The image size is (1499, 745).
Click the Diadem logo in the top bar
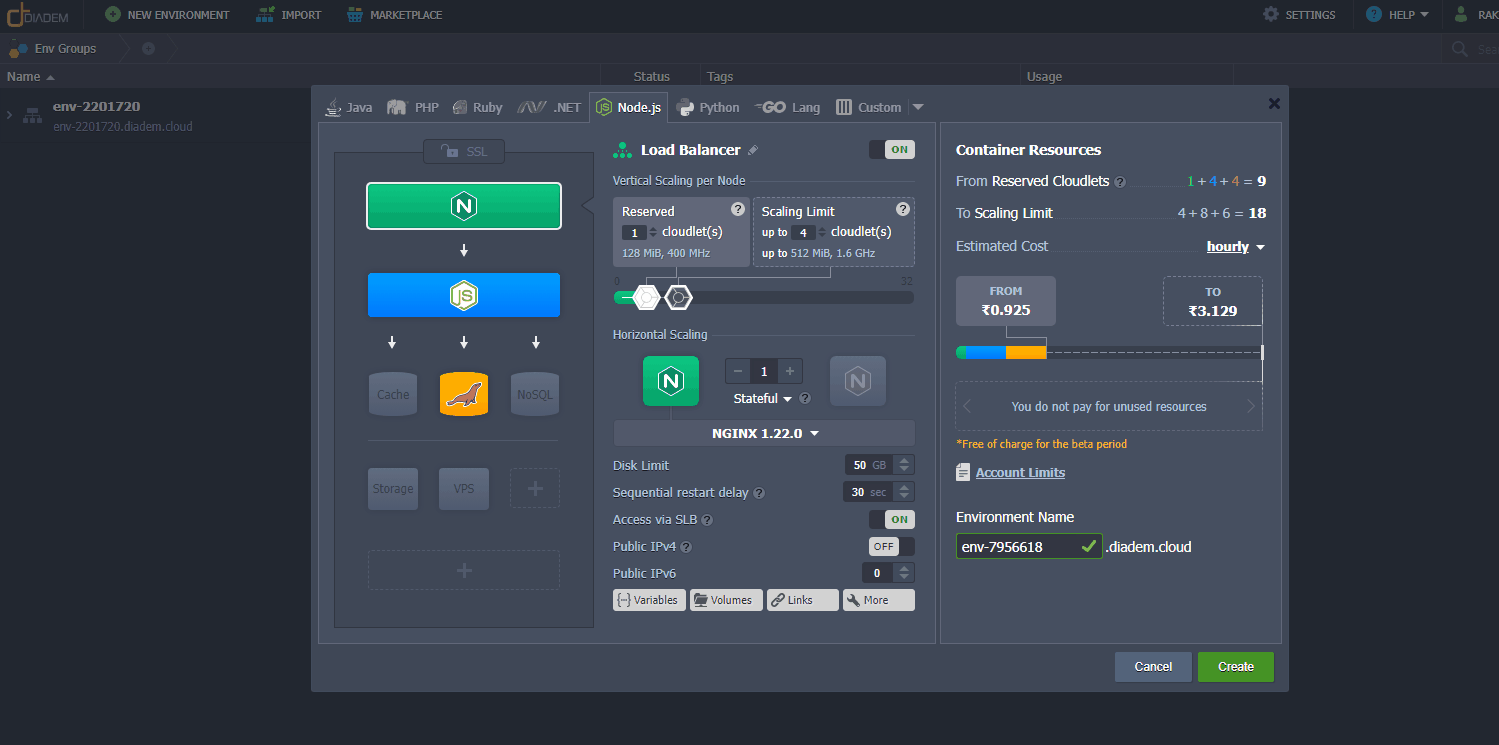37,15
